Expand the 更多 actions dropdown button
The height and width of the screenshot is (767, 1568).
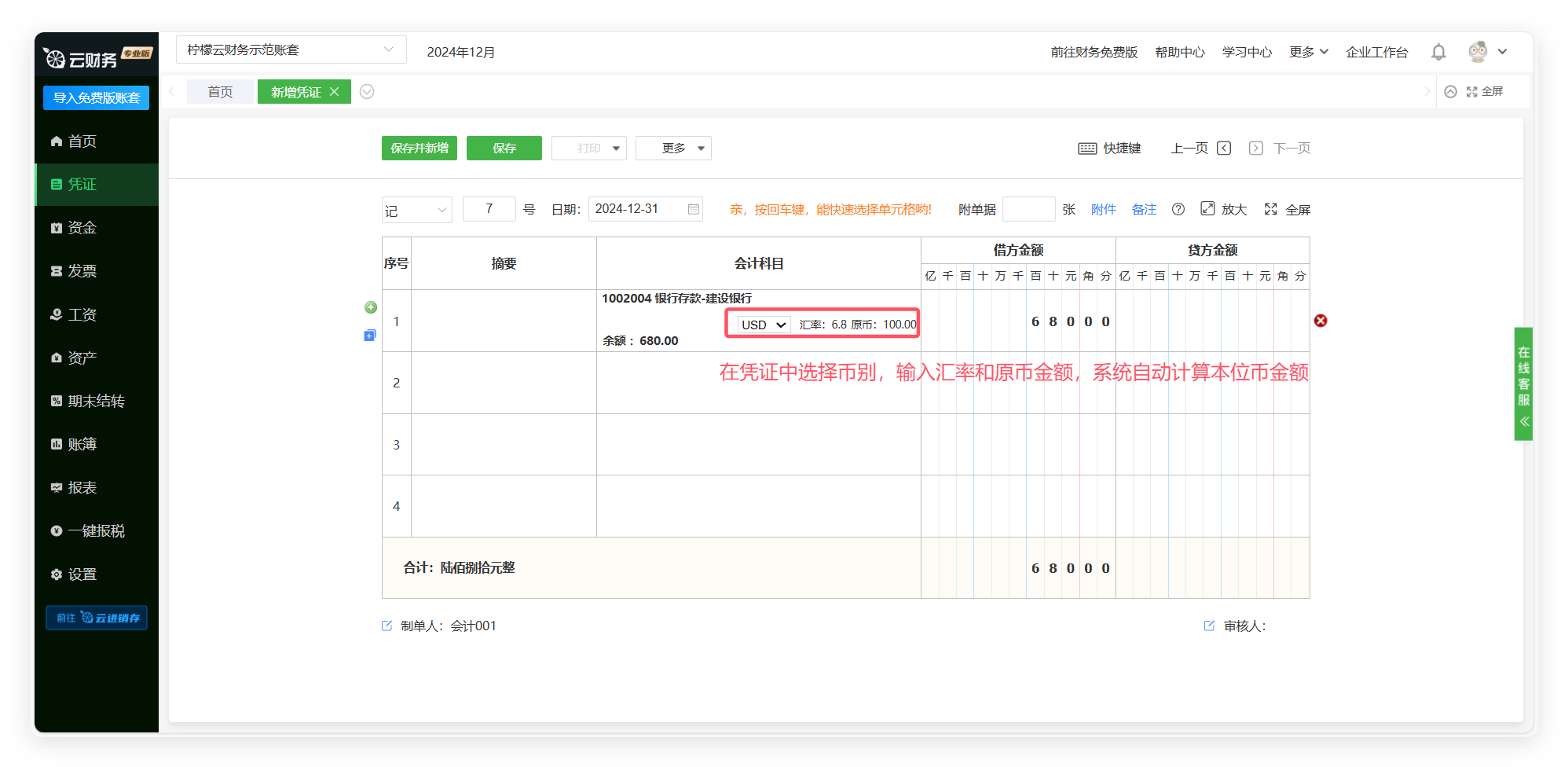[673, 149]
